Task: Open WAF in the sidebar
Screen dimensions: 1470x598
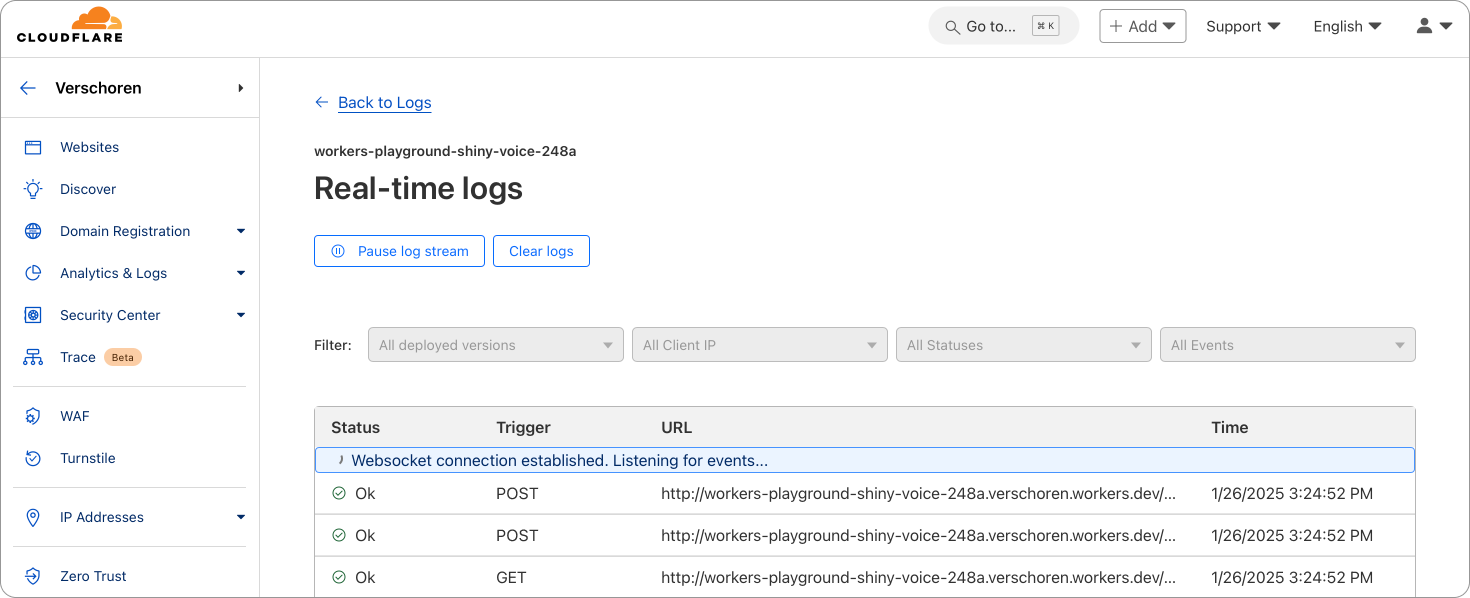Action: (75, 416)
